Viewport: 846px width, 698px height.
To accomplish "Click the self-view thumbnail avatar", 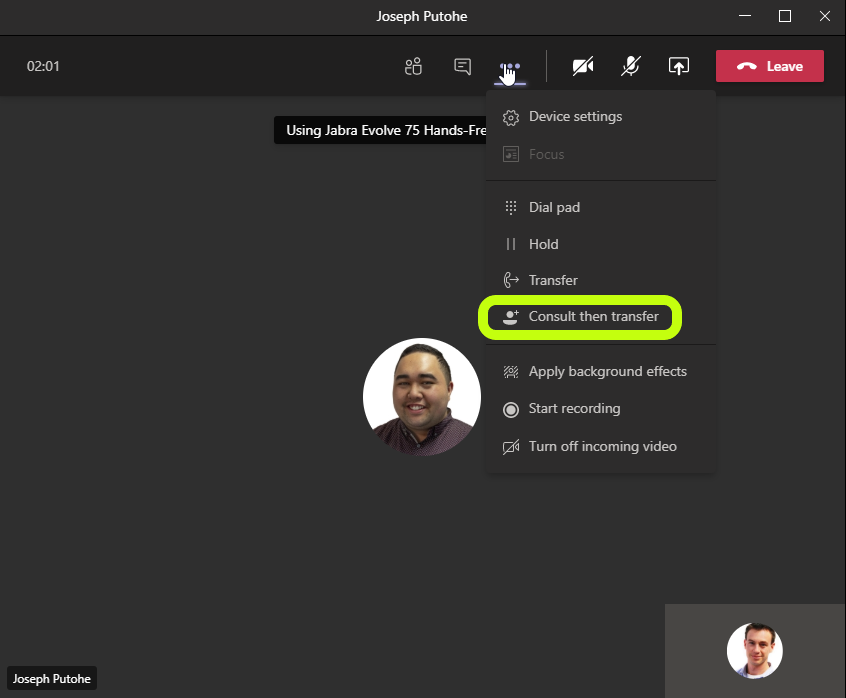I will tap(754, 651).
